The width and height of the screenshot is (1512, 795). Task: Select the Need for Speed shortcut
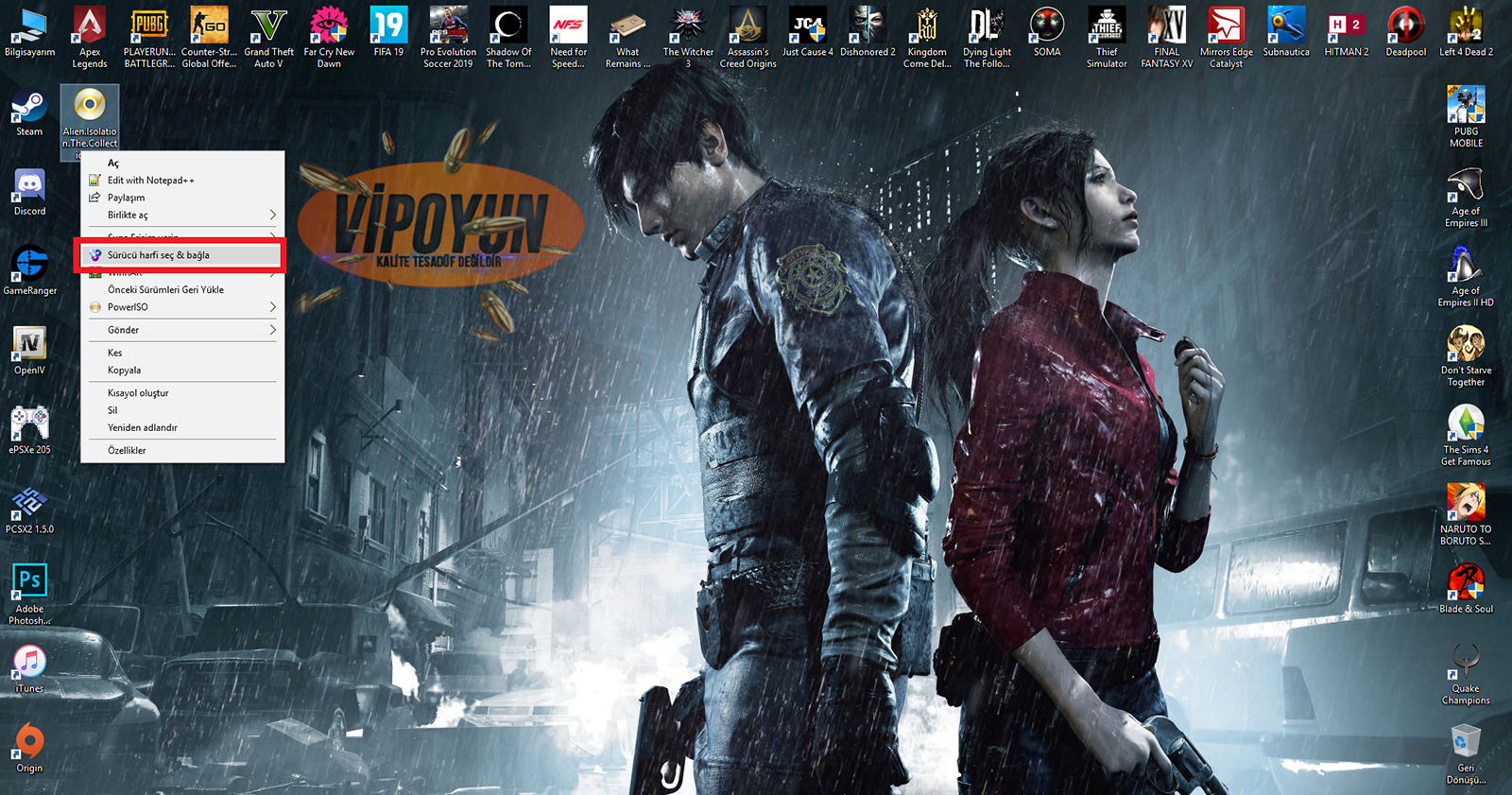[x=568, y=38]
